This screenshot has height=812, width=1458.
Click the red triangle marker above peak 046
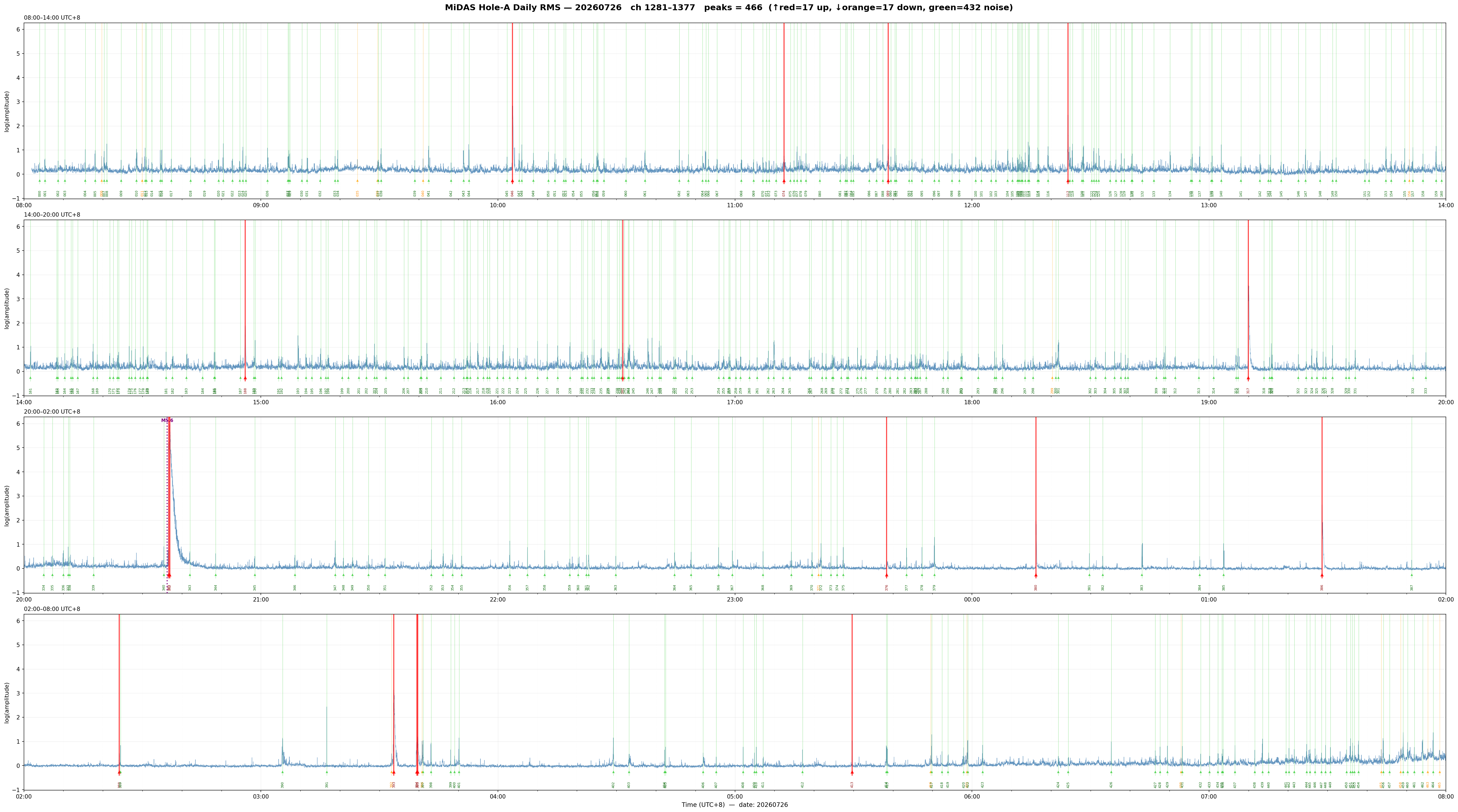click(x=512, y=181)
